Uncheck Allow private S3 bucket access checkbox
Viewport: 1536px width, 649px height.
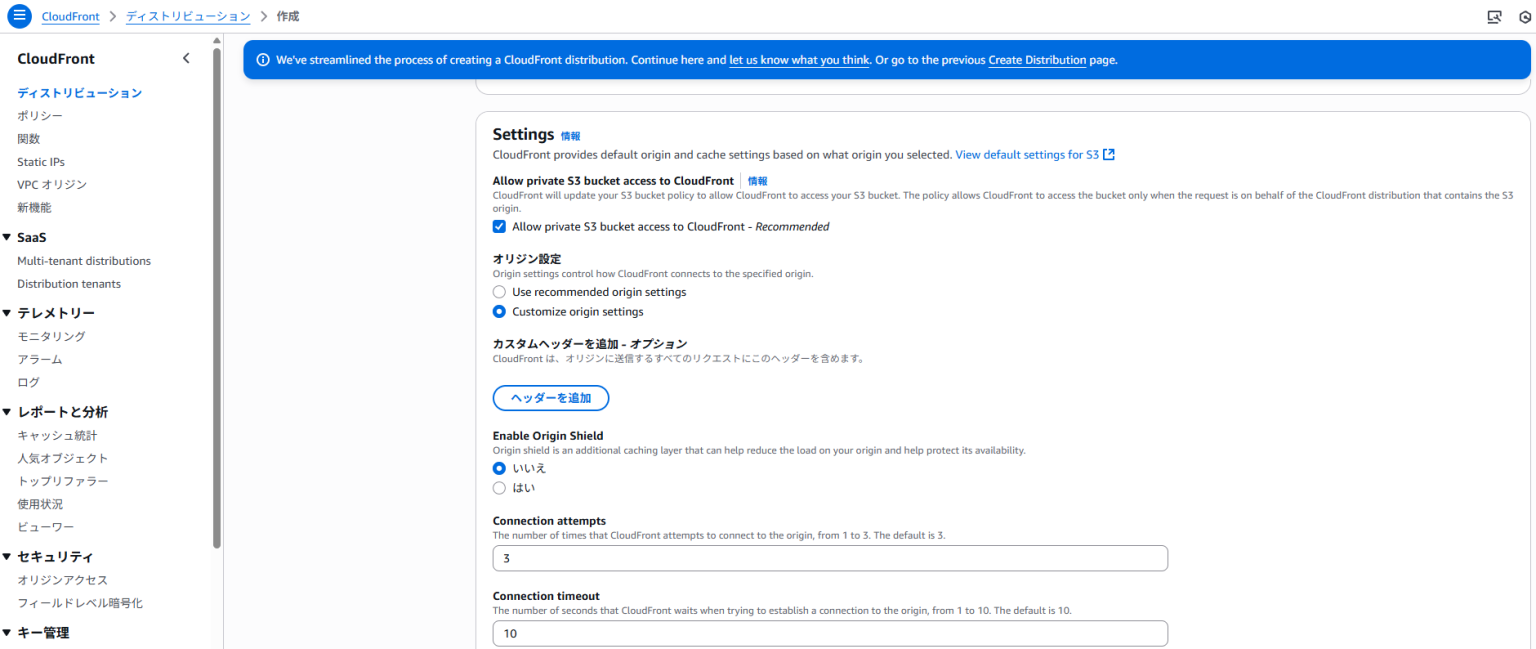coord(499,226)
